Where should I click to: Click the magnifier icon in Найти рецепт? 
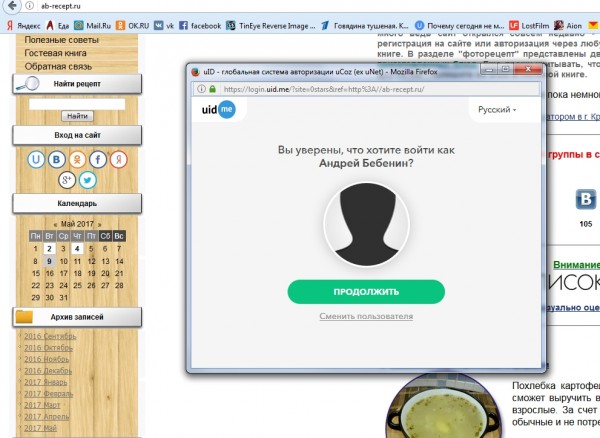pos(28,84)
